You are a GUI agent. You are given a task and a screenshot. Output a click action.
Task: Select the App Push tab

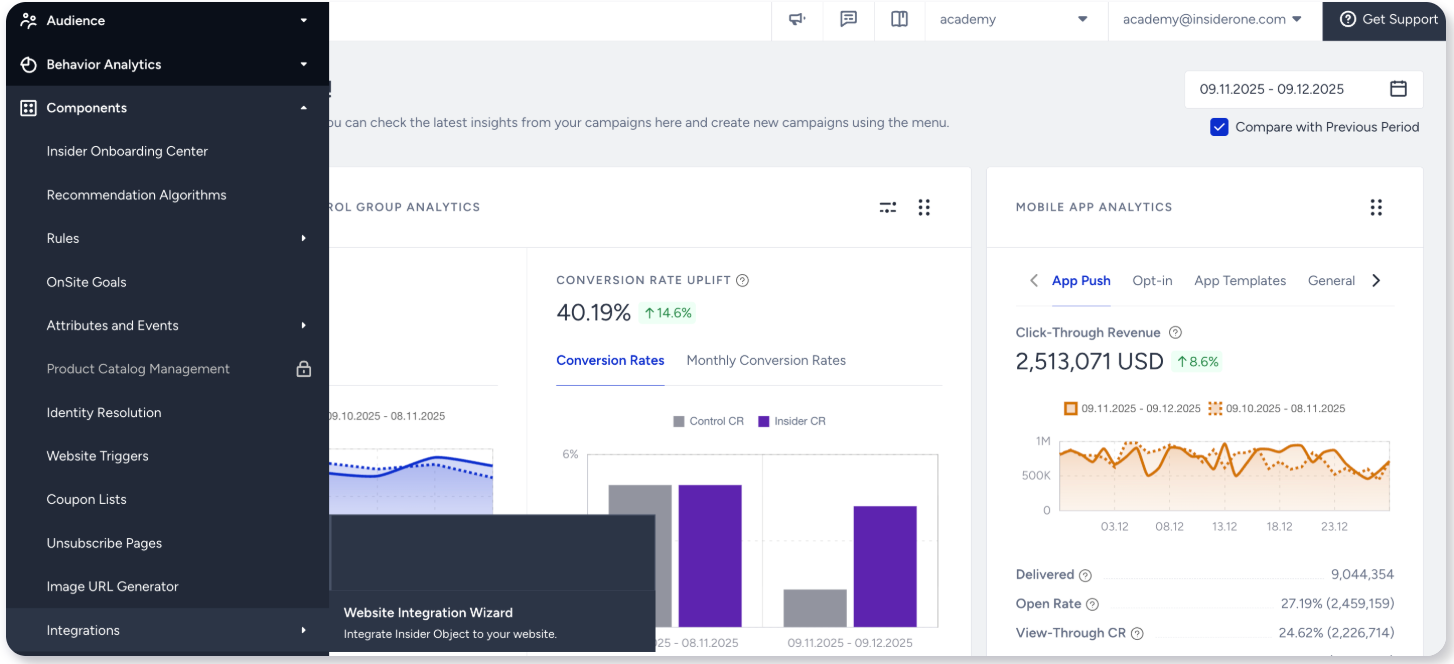[x=1081, y=281]
